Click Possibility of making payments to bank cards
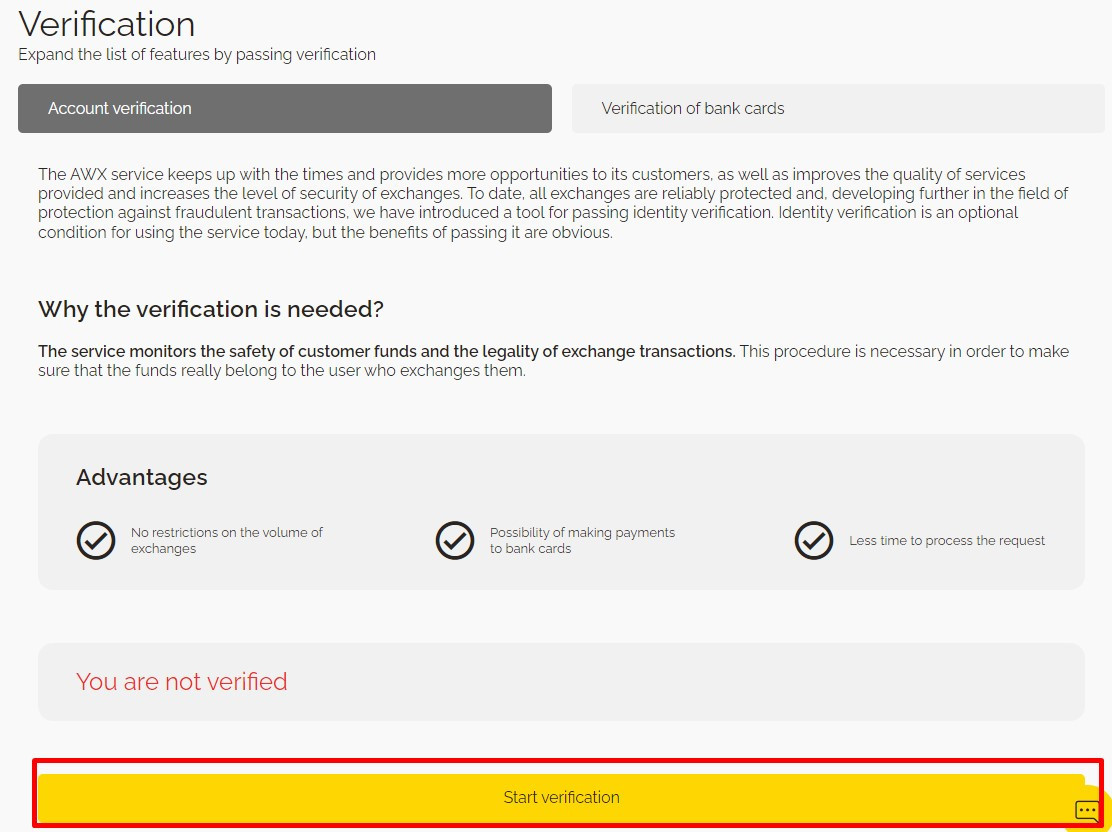 click(582, 540)
